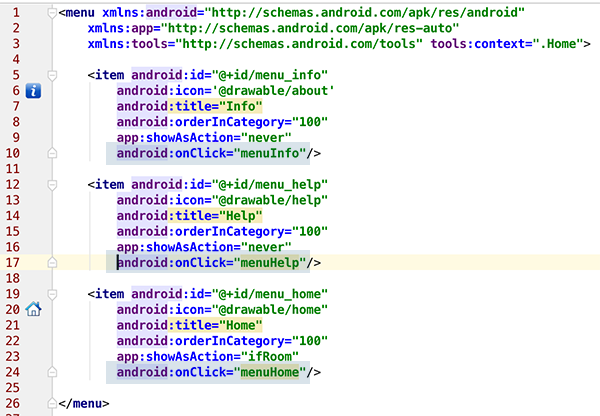Click line number 1 in the gutter
The width and height of the screenshot is (600, 416).
pos(16,13)
